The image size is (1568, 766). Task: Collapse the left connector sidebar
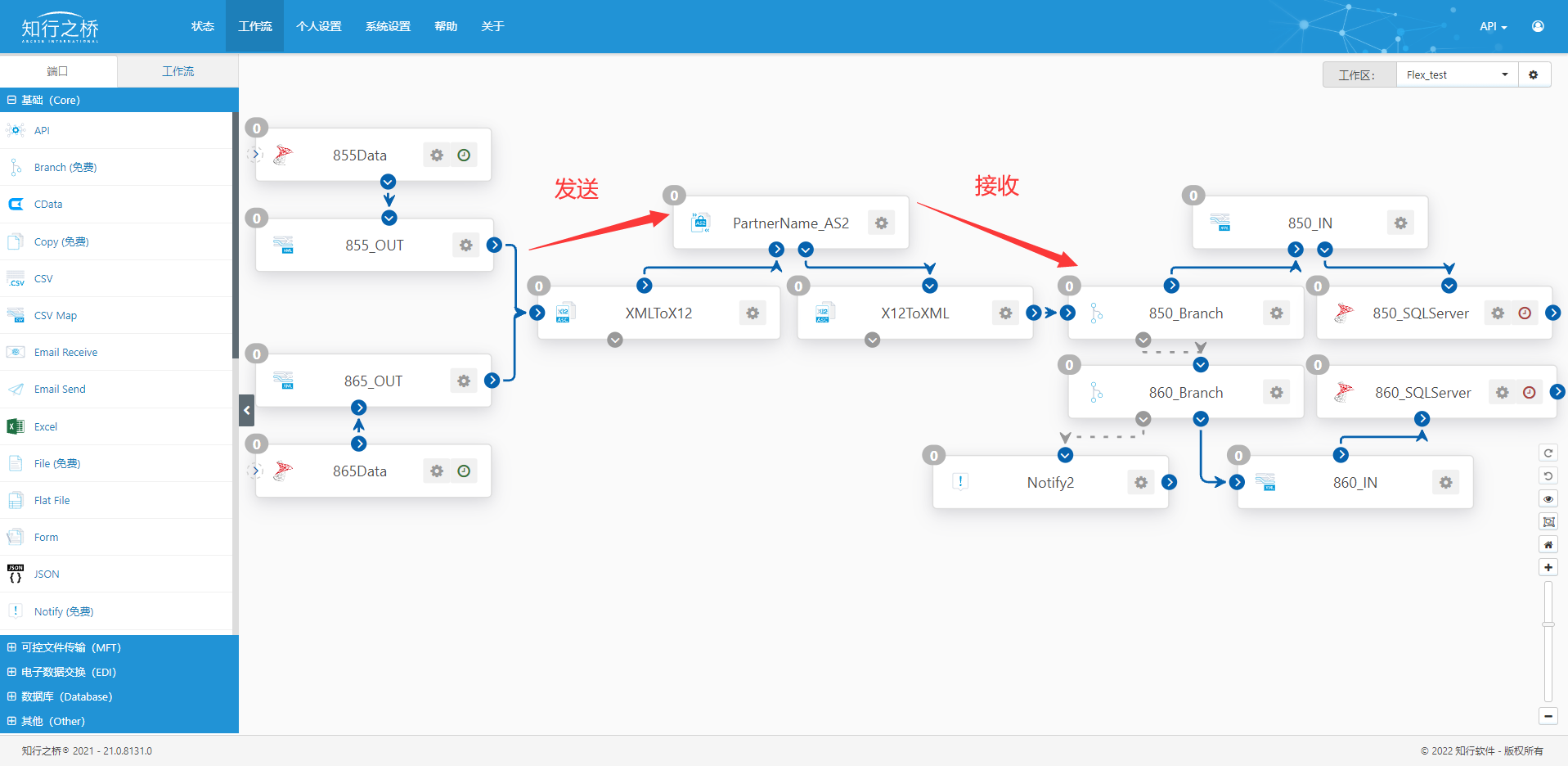coord(247,410)
